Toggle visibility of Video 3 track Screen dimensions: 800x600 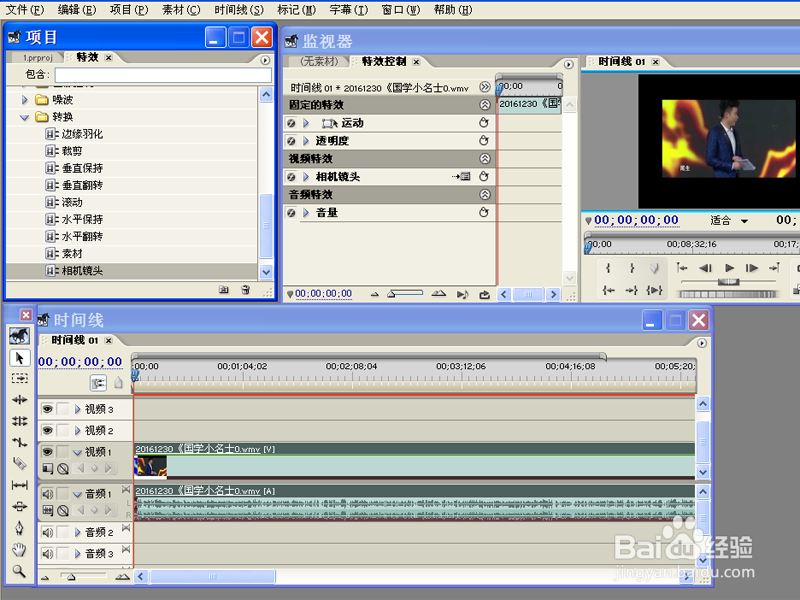pos(47,409)
